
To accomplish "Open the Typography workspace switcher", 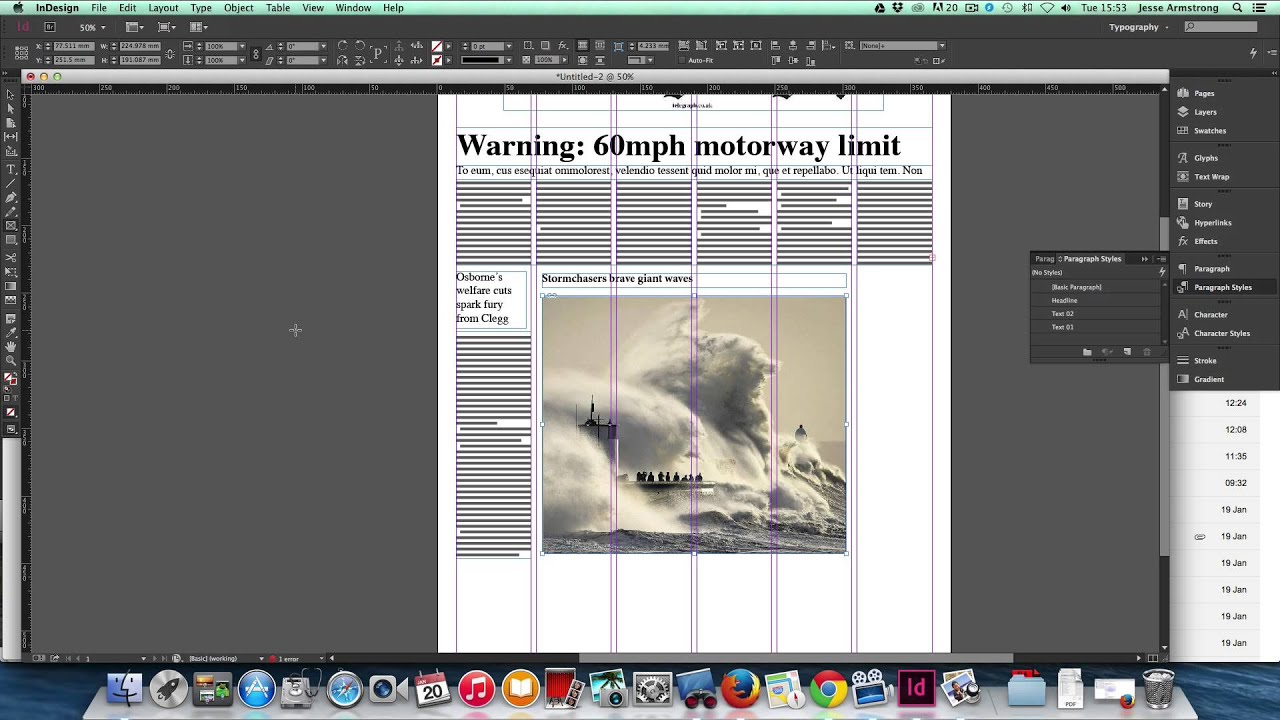I will pos(1138,27).
